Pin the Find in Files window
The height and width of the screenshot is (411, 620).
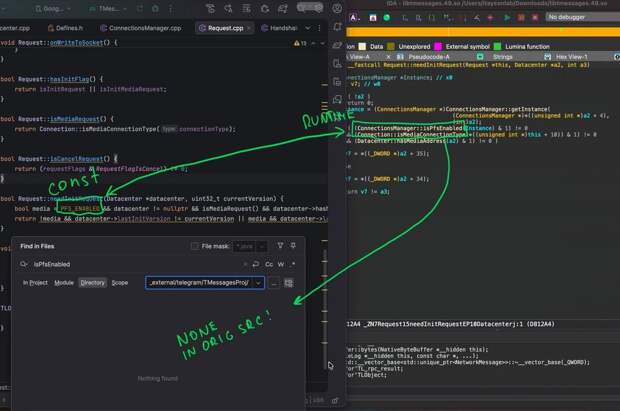coord(295,246)
